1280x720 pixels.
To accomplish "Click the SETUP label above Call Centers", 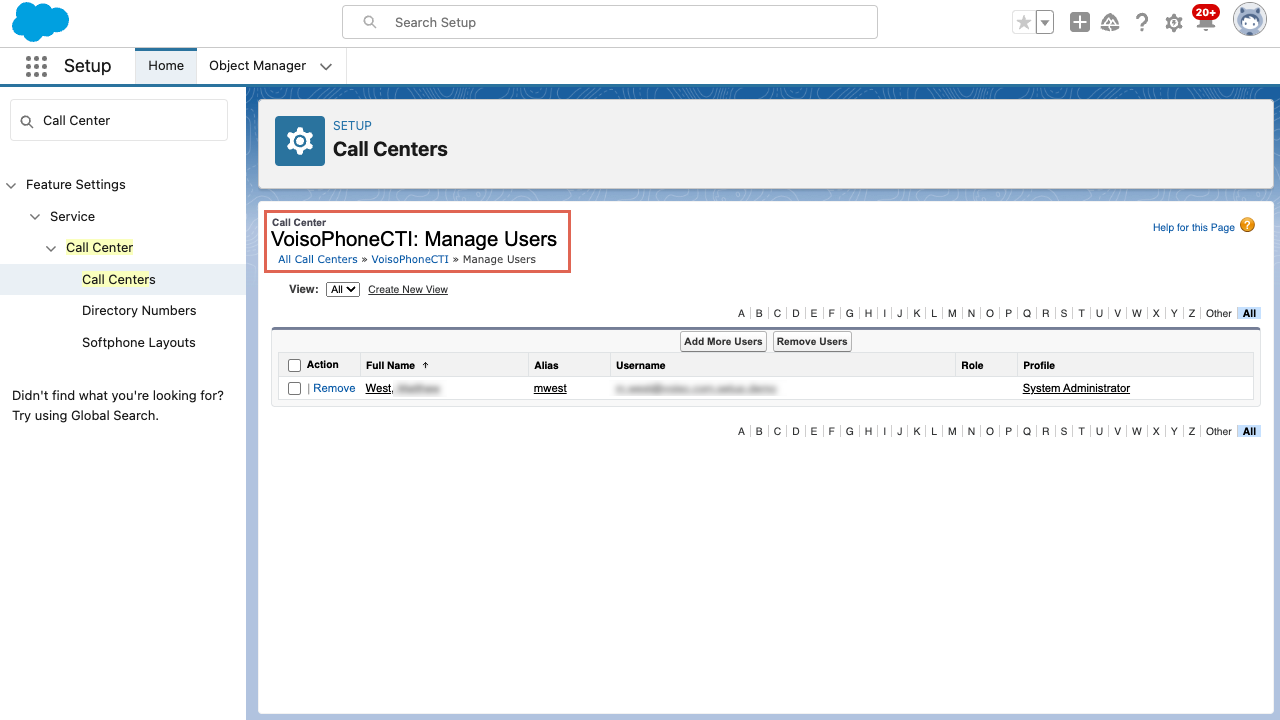I will [x=352, y=126].
